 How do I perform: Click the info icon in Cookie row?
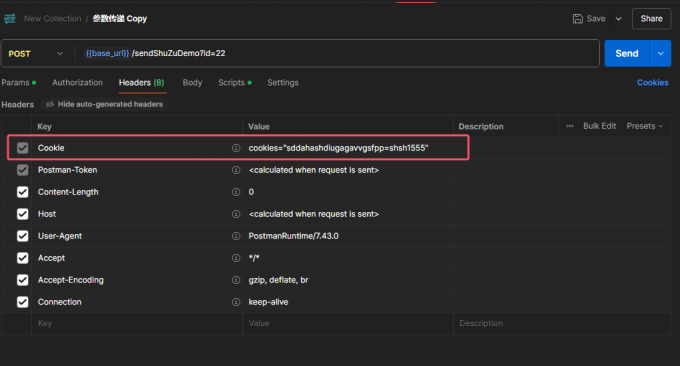(x=236, y=148)
